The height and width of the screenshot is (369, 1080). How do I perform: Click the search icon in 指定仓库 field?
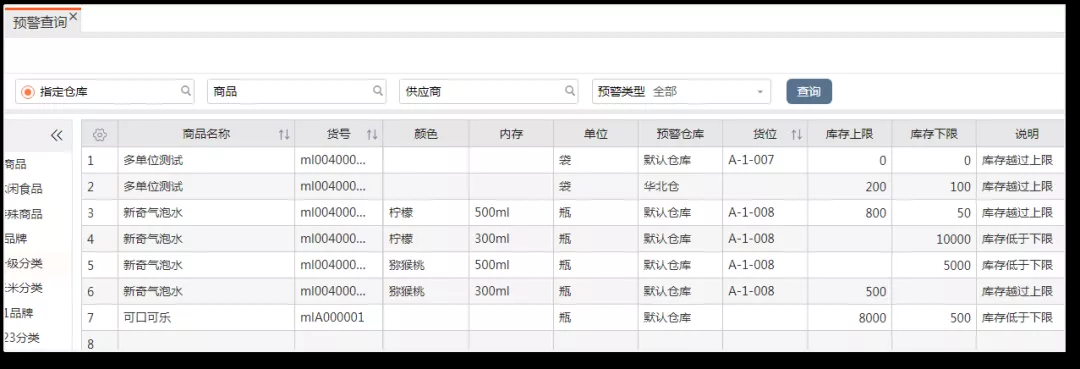click(186, 91)
